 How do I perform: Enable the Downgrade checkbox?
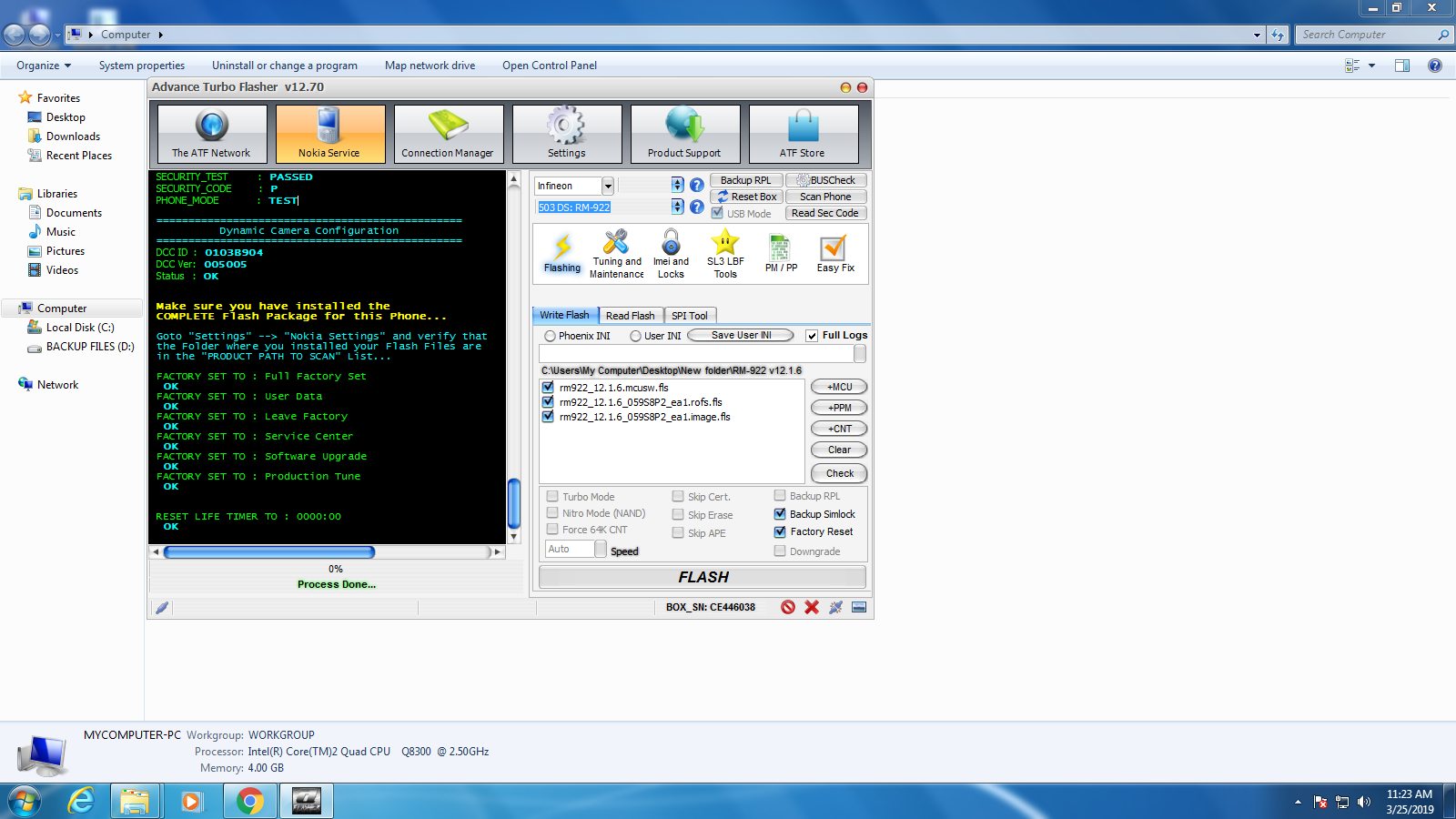pyautogui.click(x=780, y=551)
